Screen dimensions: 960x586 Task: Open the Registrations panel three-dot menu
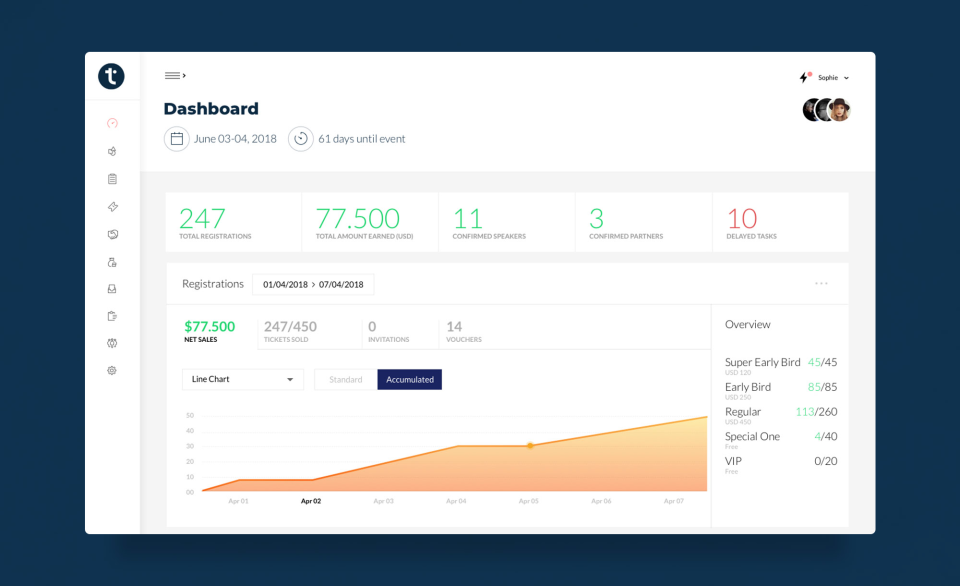click(821, 284)
